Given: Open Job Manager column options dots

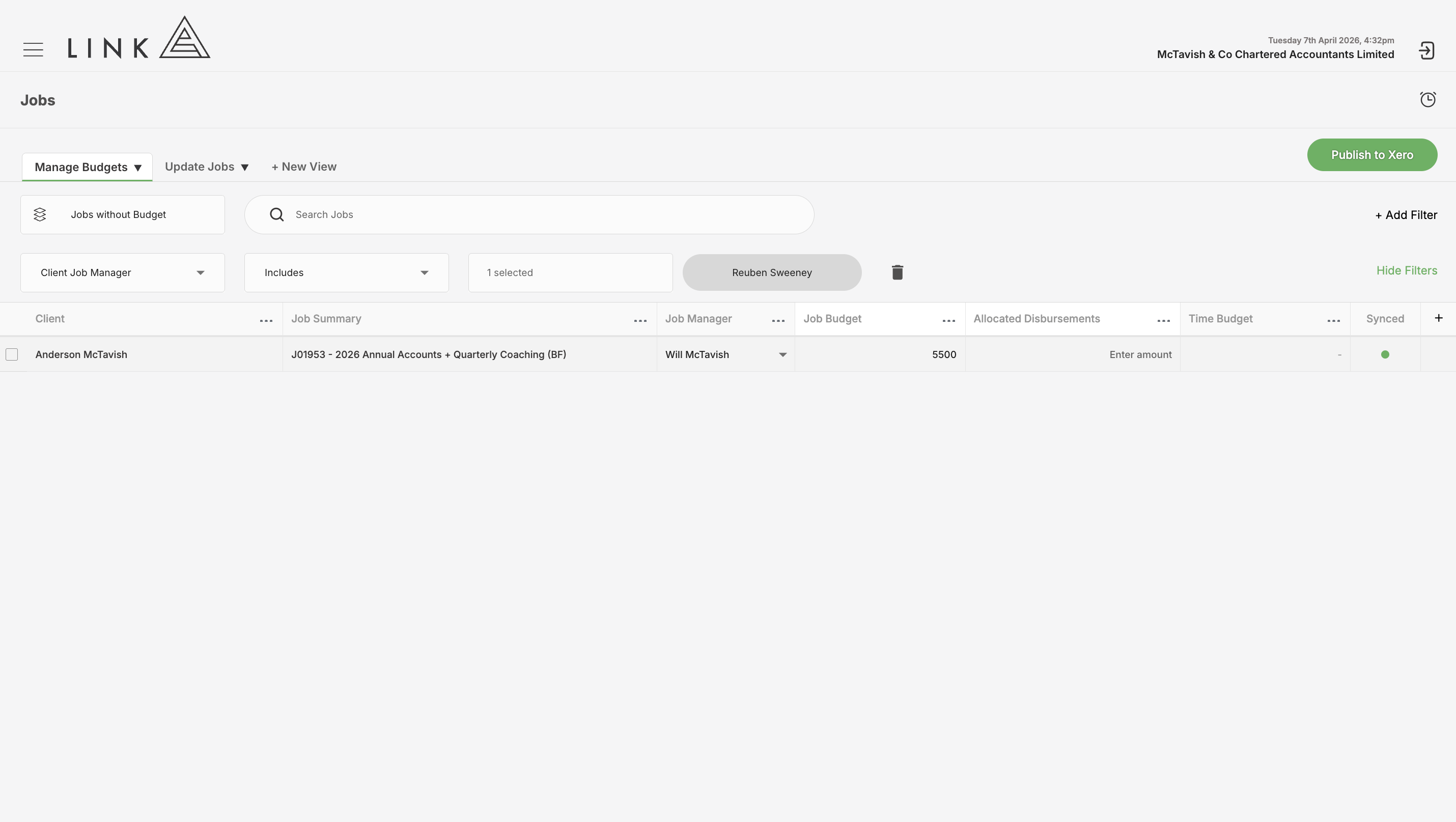Looking at the screenshot, I should [x=778, y=320].
